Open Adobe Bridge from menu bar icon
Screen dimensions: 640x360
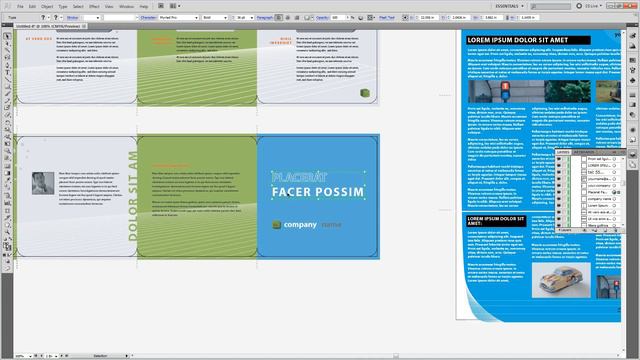[161, 6]
